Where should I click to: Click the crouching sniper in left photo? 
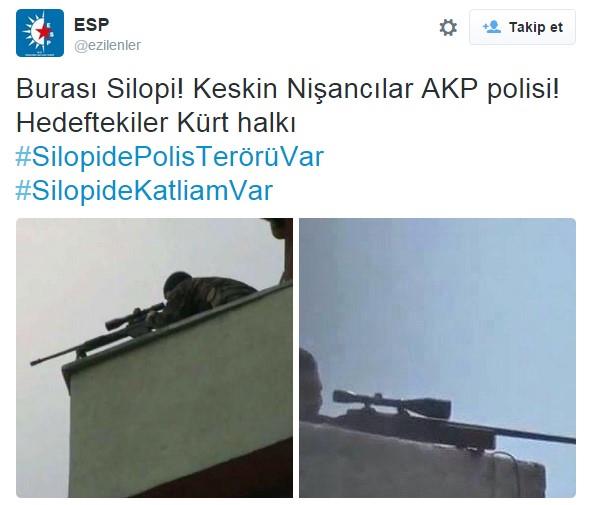click(203, 297)
